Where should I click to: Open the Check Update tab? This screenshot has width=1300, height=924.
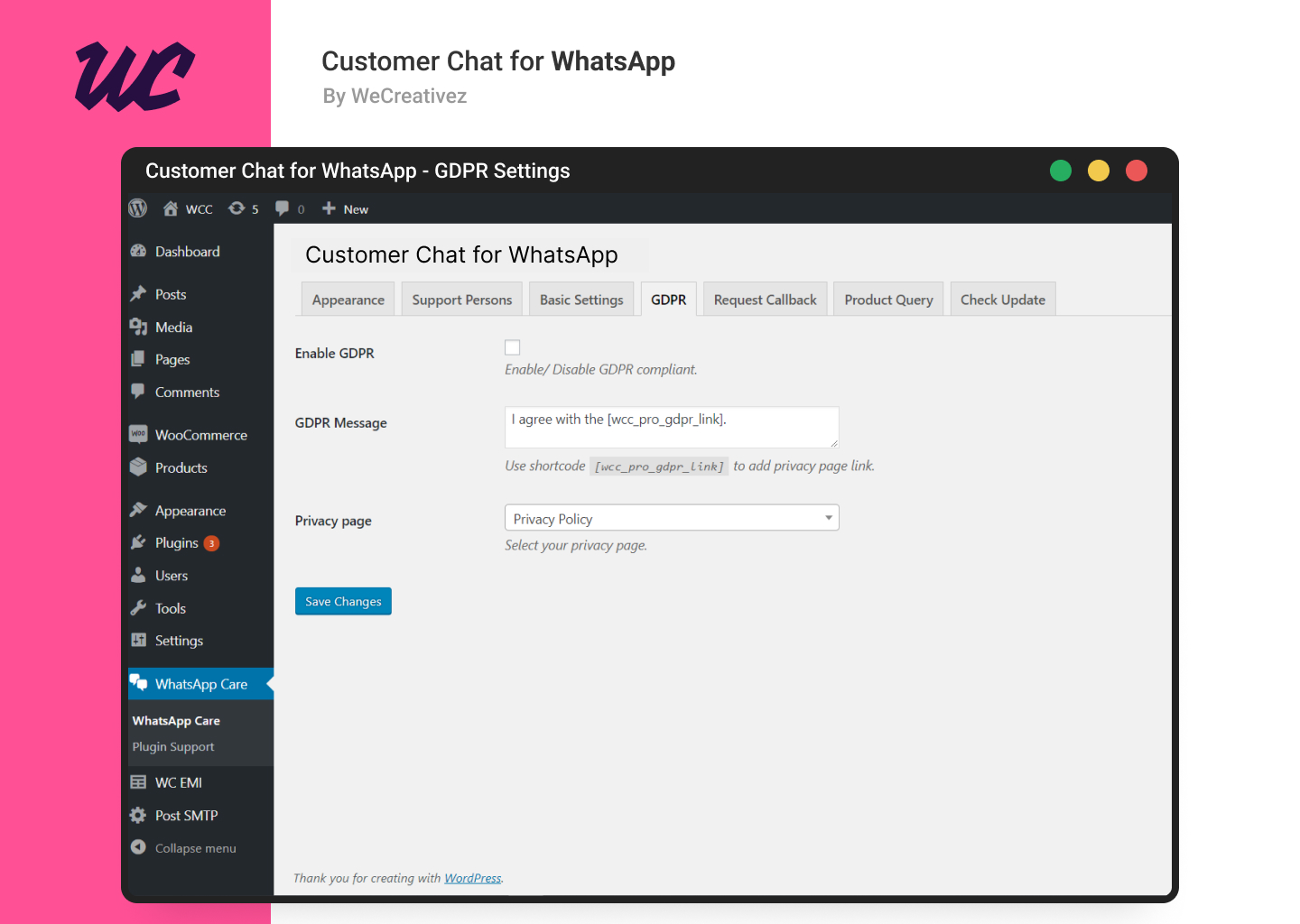tap(1003, 300)
